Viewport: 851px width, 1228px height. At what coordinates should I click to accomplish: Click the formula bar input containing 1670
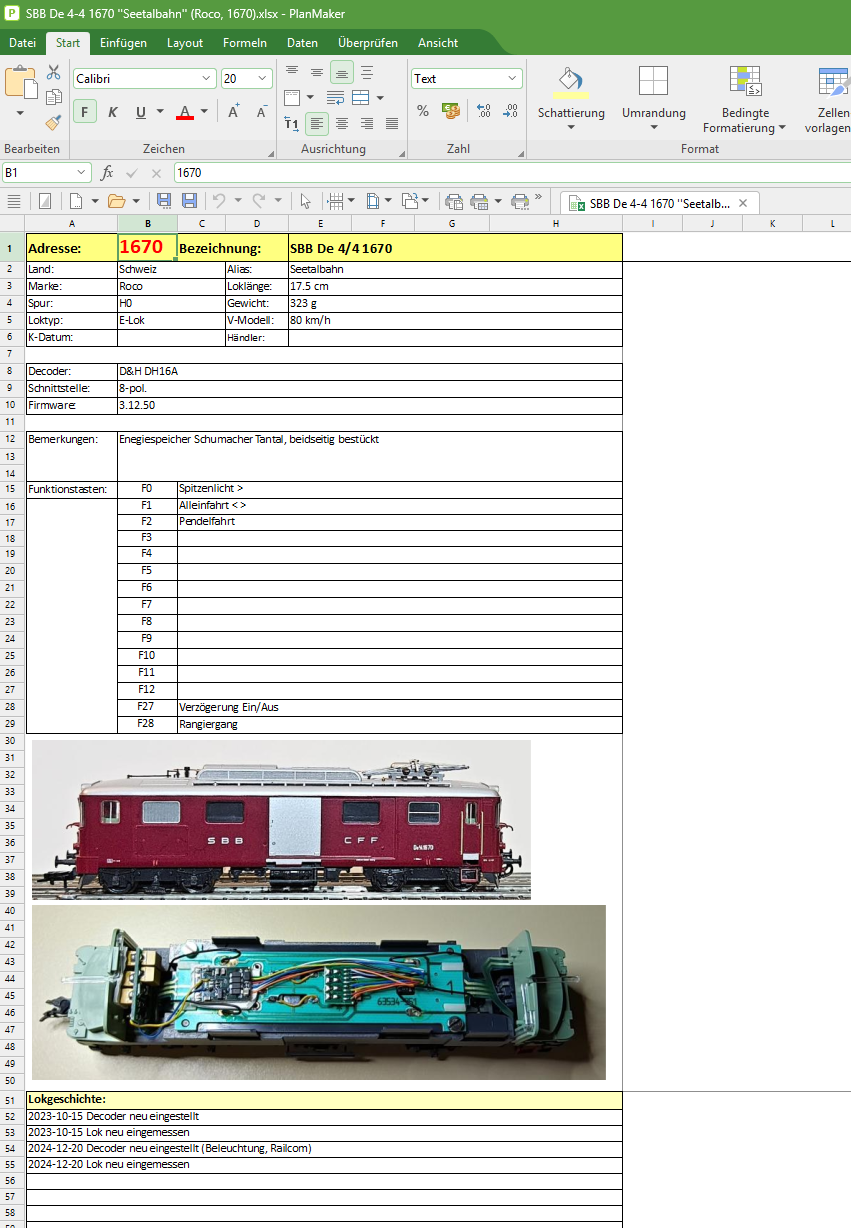(500, 173)
